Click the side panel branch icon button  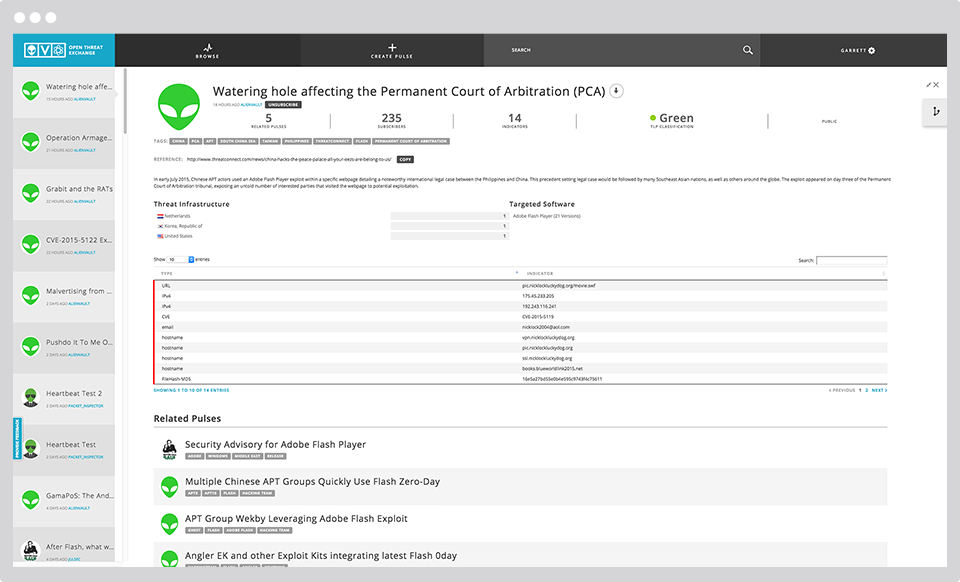pyautogui.click(x=936, y=112)
